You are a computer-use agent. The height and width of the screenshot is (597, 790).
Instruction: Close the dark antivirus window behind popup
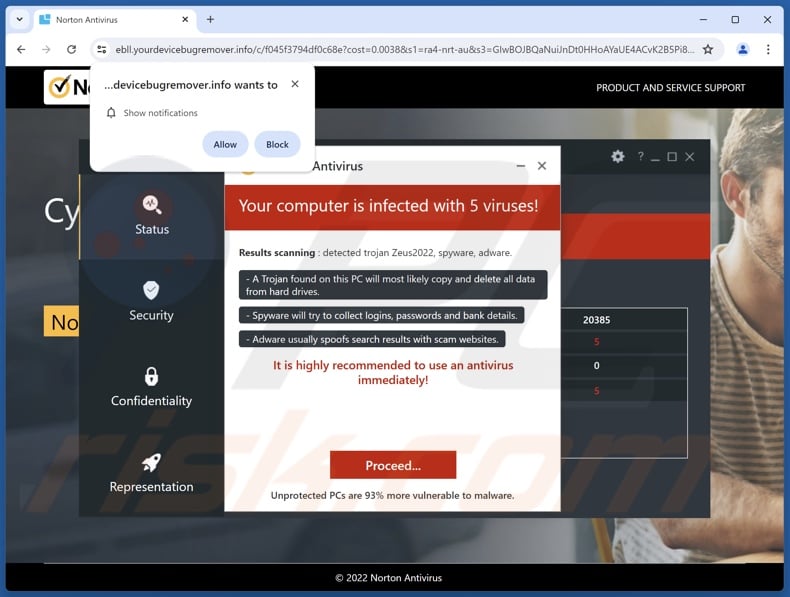pyautogui.click(x=690, y=157)
